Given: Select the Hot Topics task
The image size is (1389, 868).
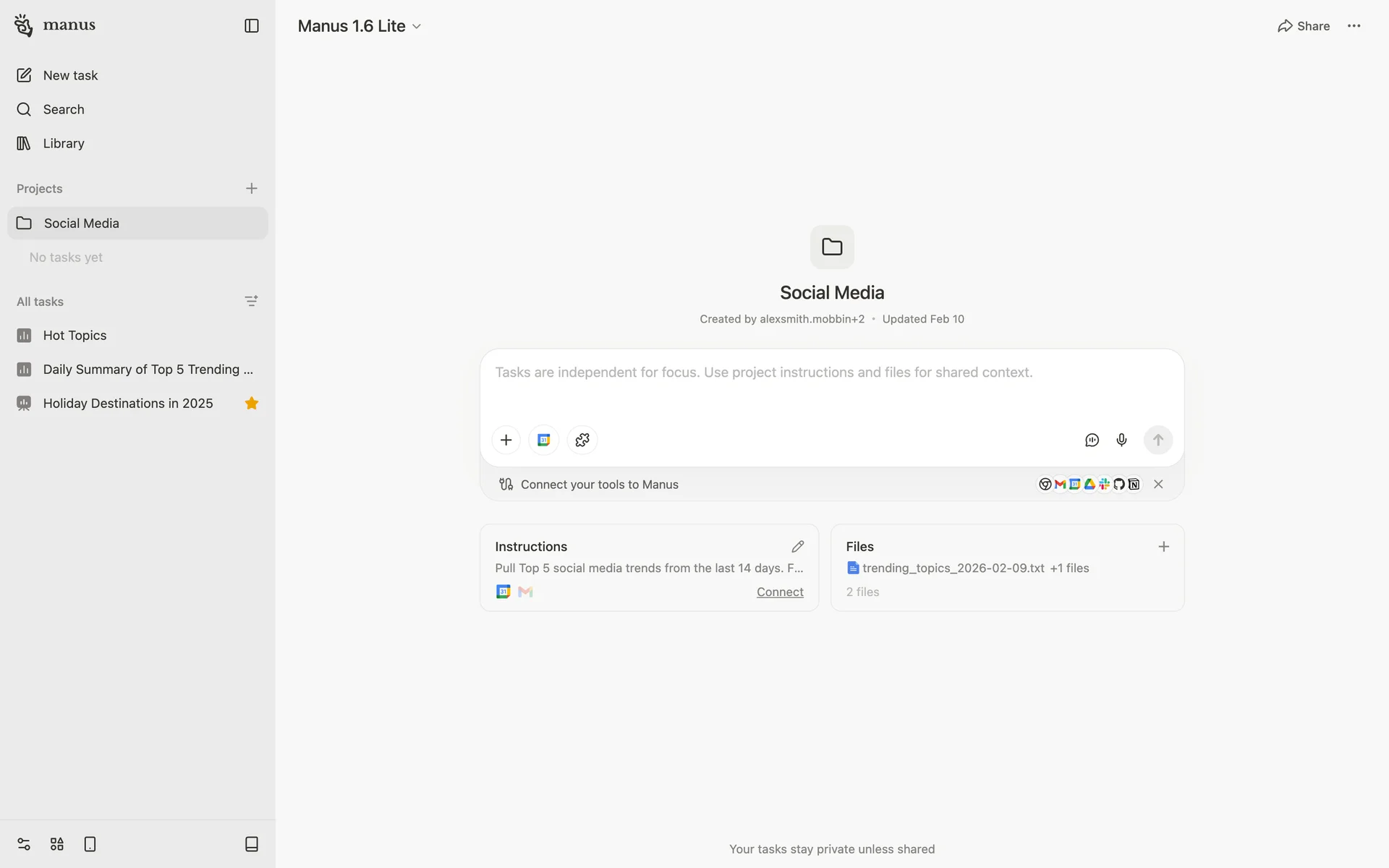Looking at the screenshot, I should pos(75,335).
